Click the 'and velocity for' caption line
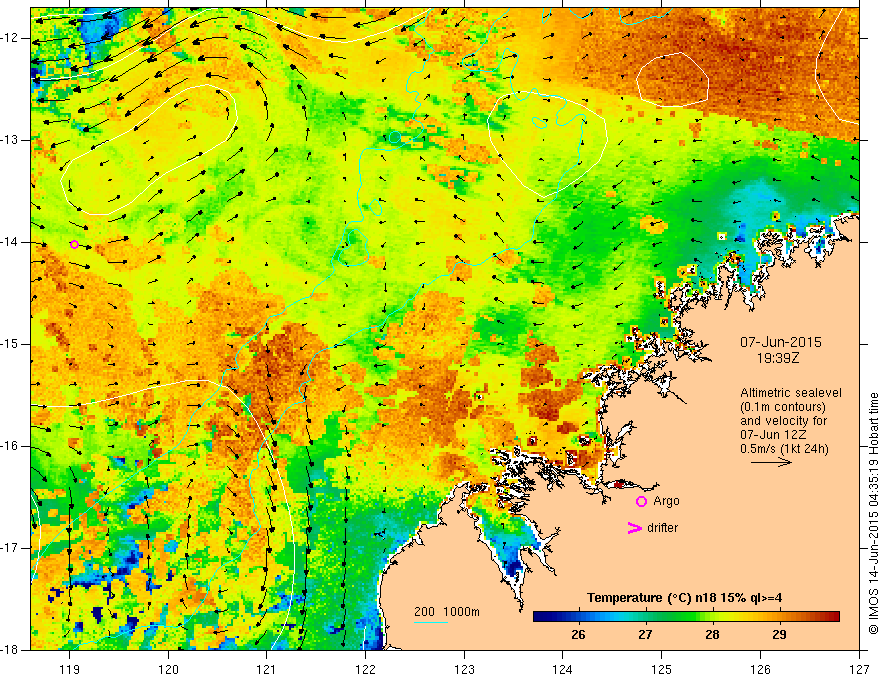The width and height of the screenshot is (880, 680). click(783, 421)
